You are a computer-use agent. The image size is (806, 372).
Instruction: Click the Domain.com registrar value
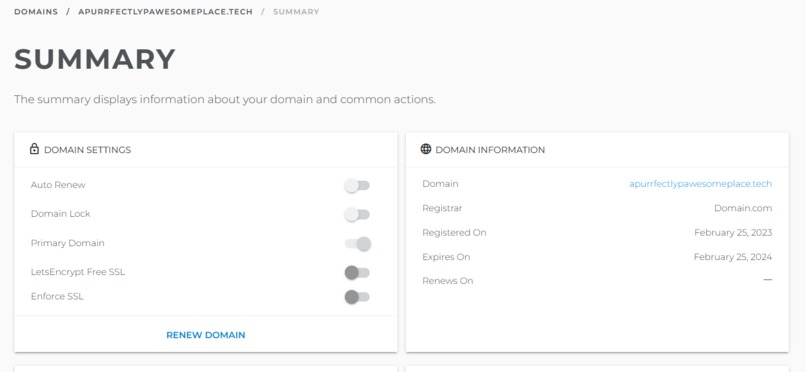point(743,208)
